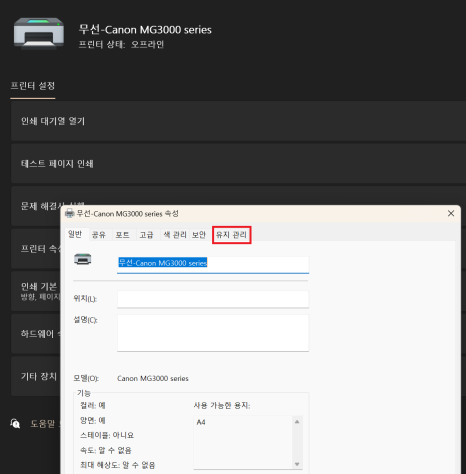Click the small printer icon beside name field

tap(83, 259)
